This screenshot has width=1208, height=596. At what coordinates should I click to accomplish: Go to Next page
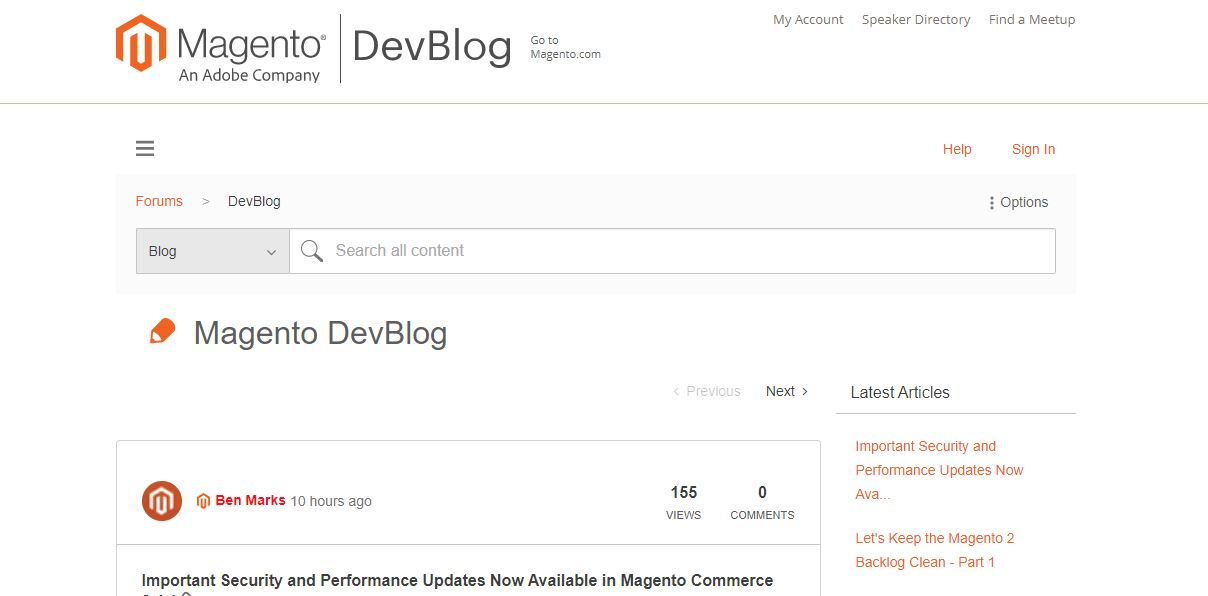[x=787, y=391]
